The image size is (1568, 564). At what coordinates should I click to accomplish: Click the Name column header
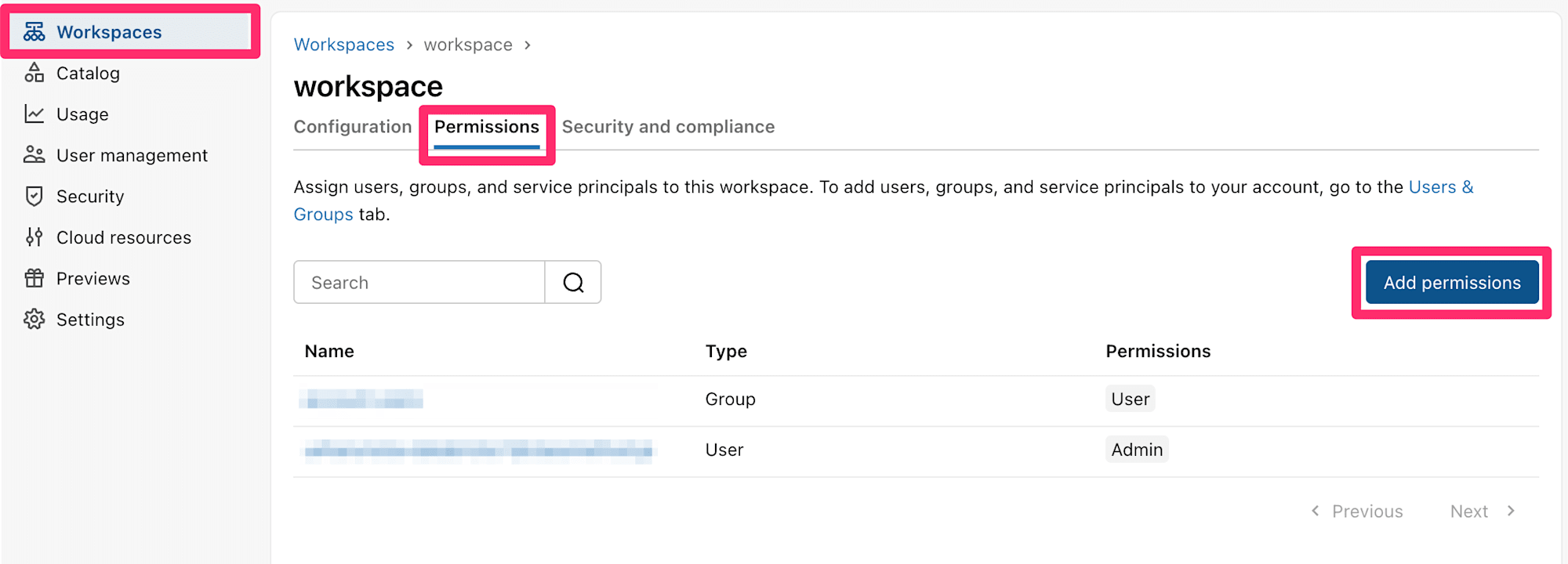coord(329,351)
